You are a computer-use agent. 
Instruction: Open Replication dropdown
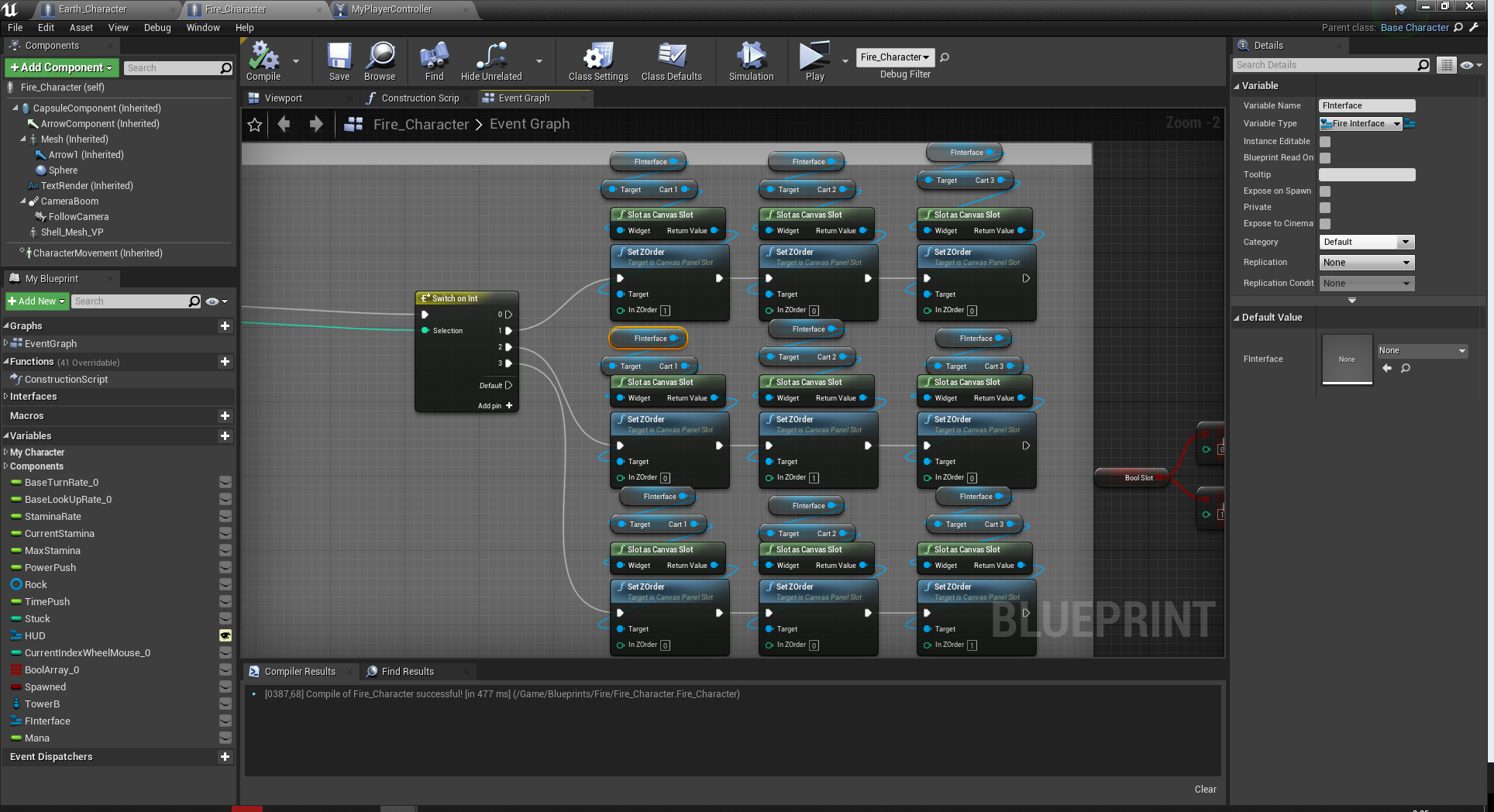1367,263
